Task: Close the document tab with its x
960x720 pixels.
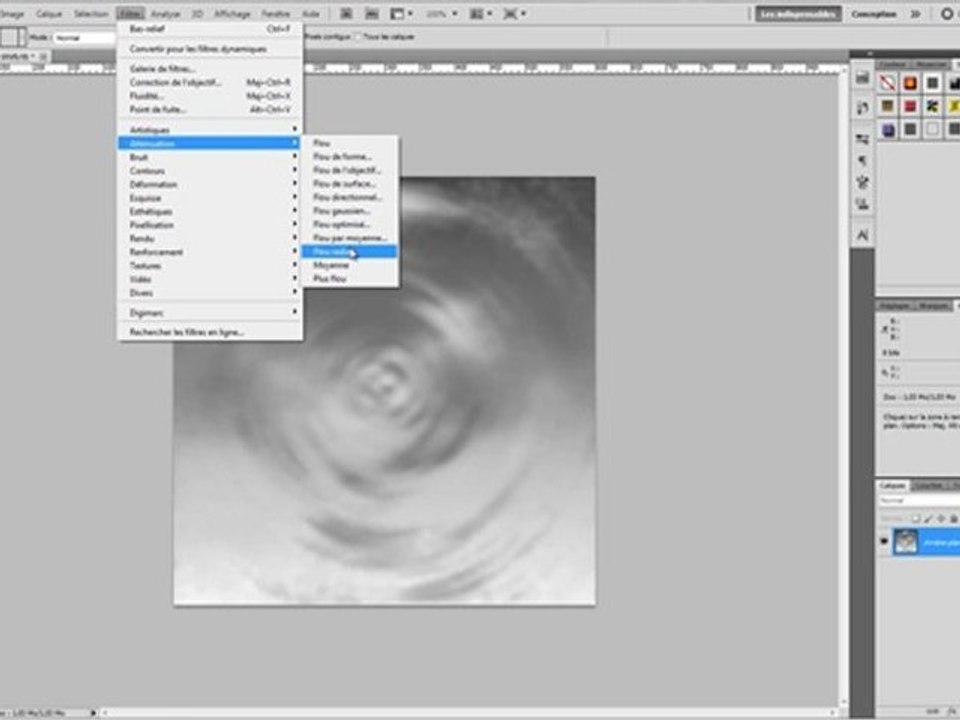Action: pyautogui.click(x=43, y=56)
